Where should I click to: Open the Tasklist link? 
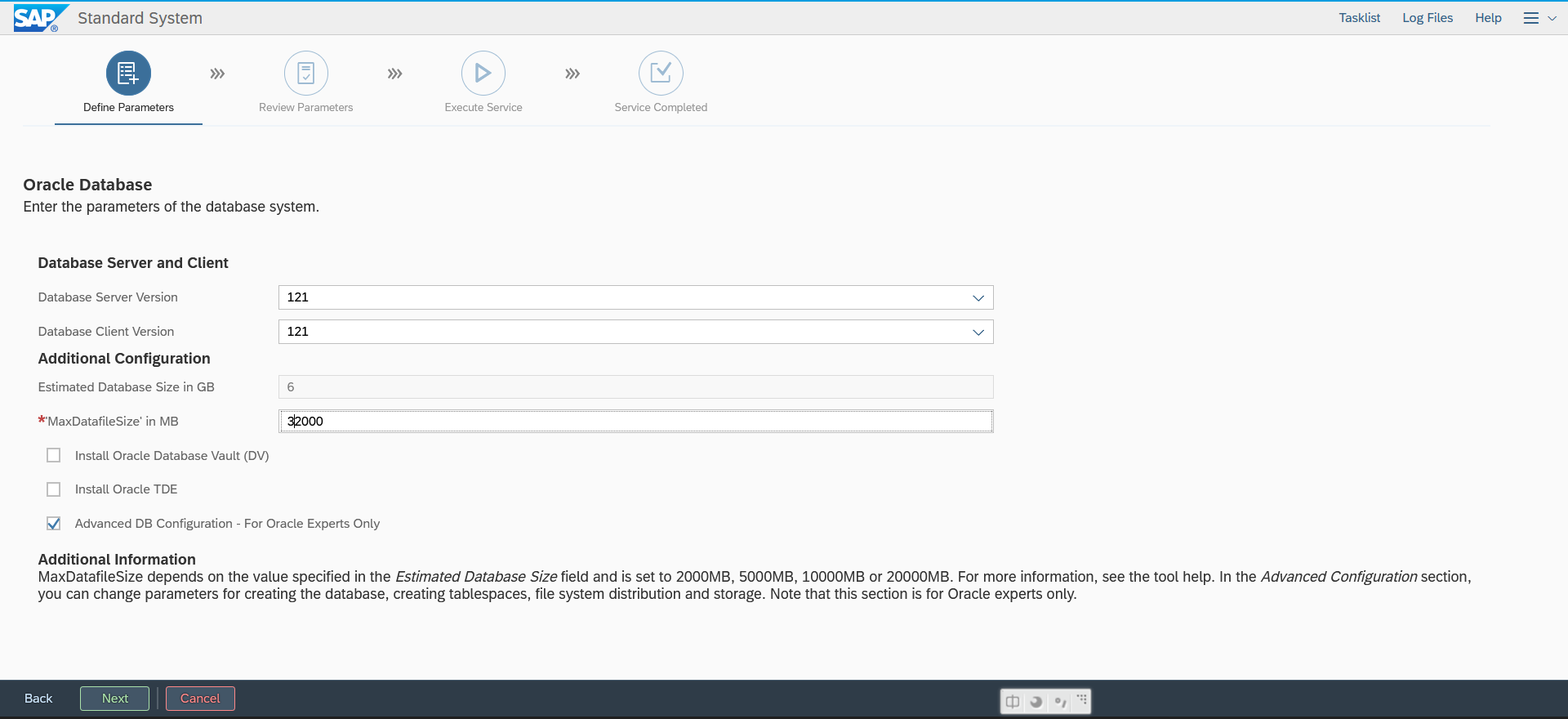[1359, 18]
